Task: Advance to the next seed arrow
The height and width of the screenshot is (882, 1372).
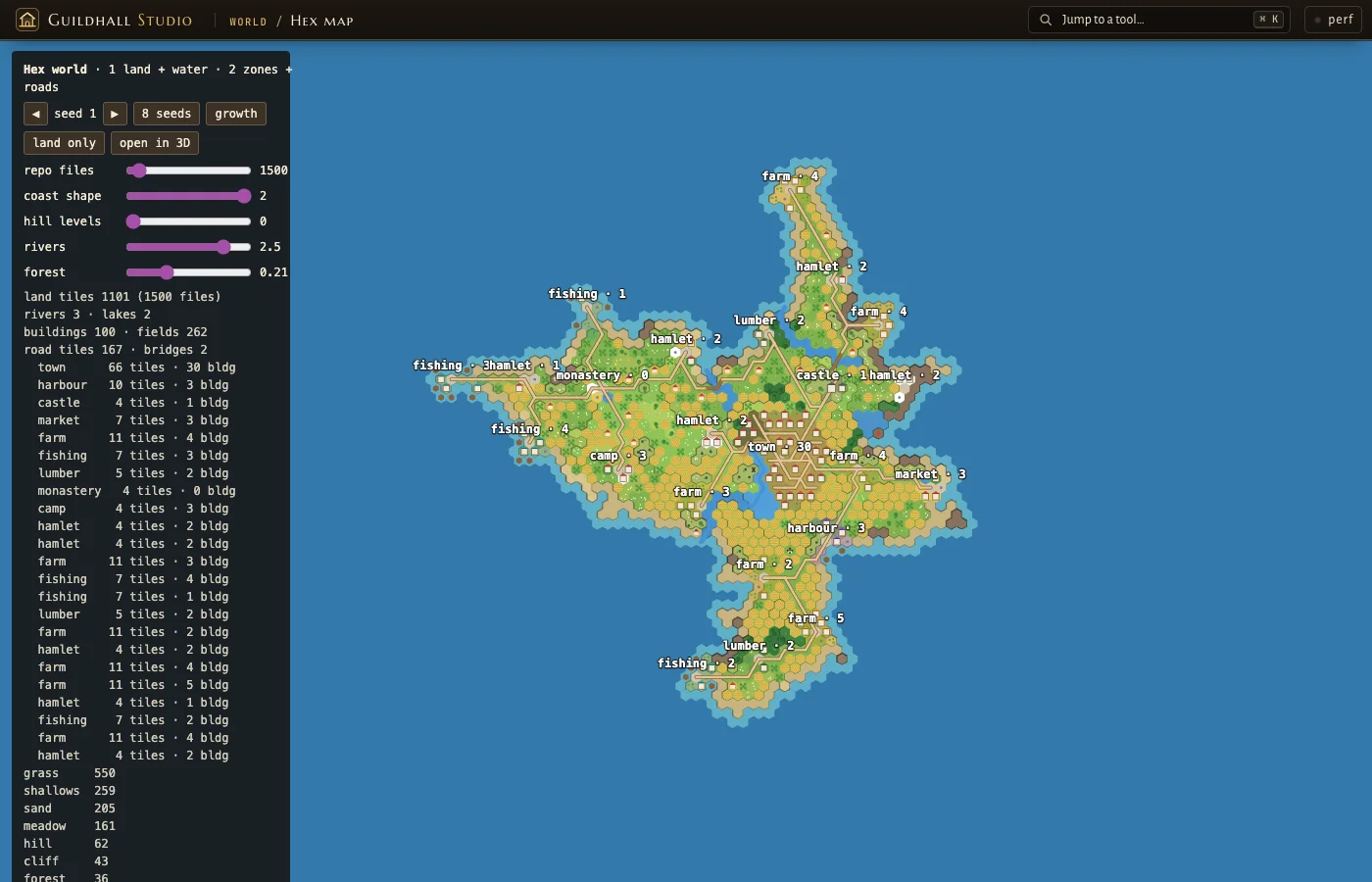Action: pos(115,114)
